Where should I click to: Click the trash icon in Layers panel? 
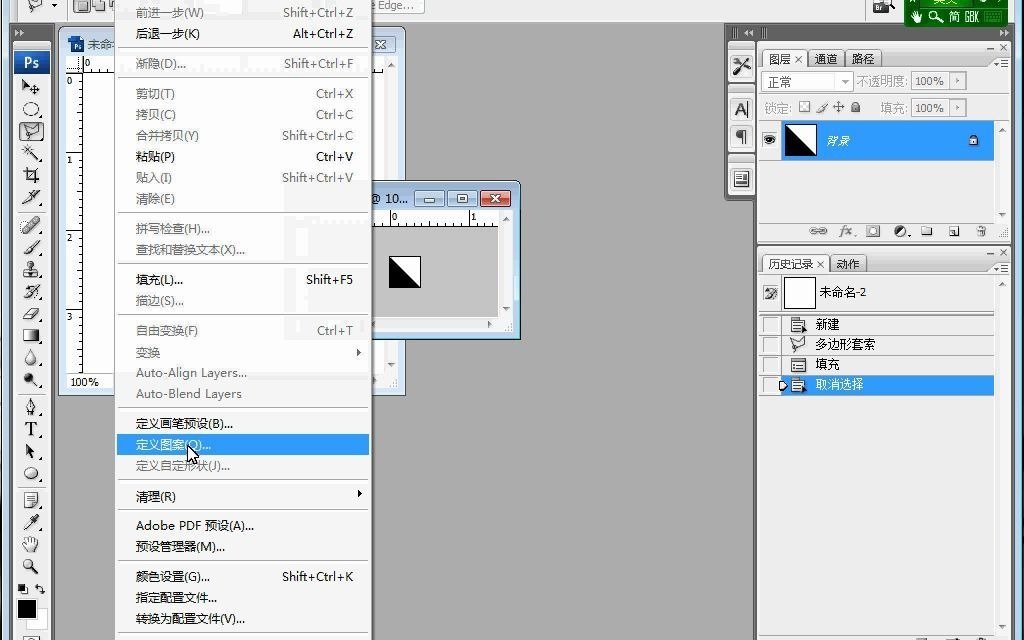(x=981, y=231)
